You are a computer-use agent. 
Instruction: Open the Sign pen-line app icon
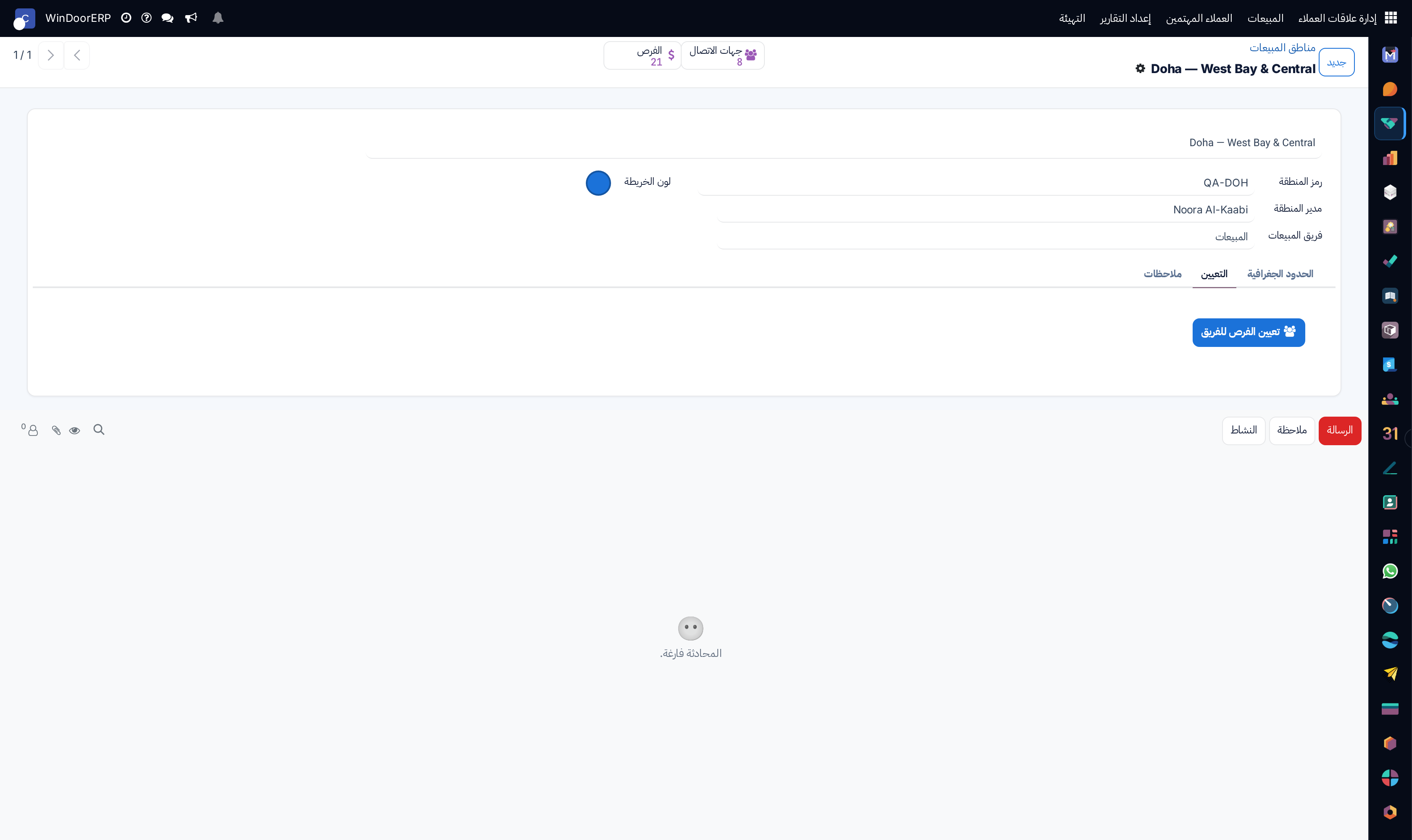coord(1389,467)
